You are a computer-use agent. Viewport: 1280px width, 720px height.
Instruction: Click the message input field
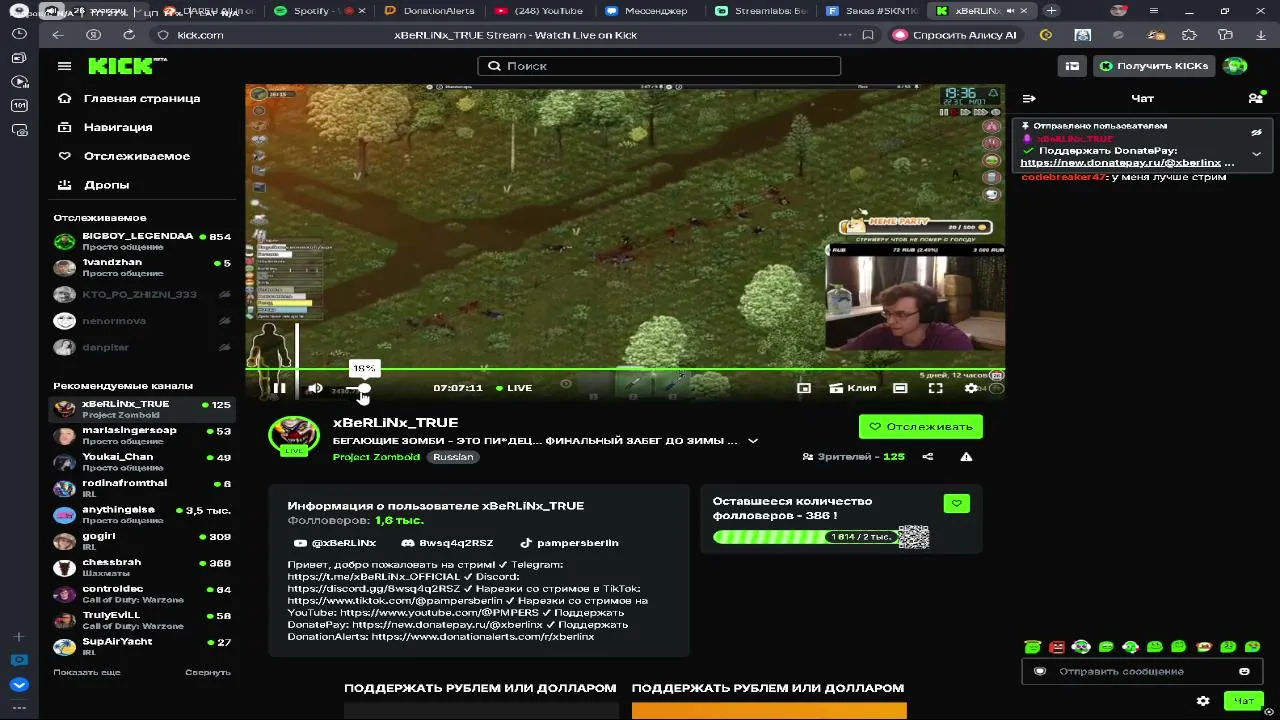pyautogui.click(x=1140, y=672)
